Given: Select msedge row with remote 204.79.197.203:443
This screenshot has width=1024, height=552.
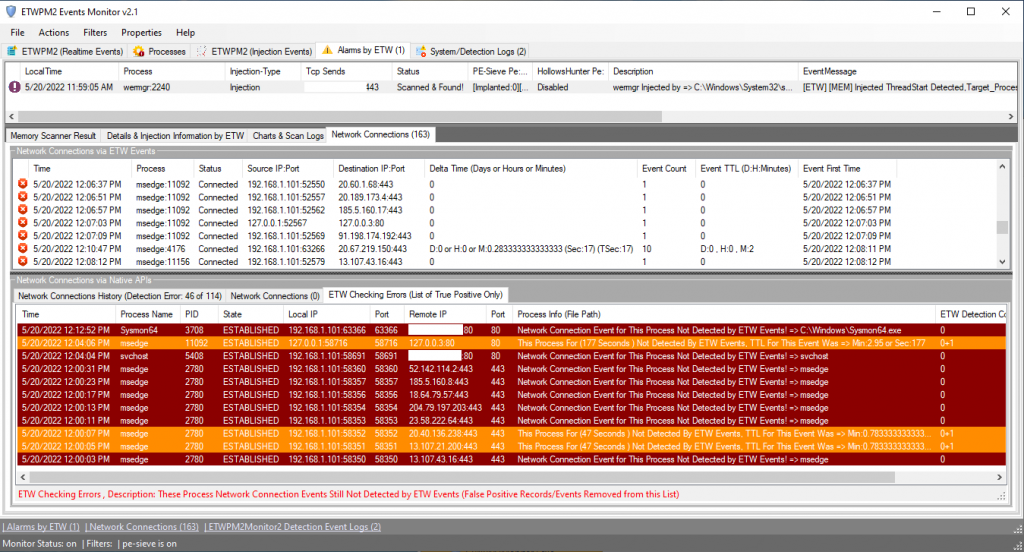Looking at the screenshot, I should [511, 408].
